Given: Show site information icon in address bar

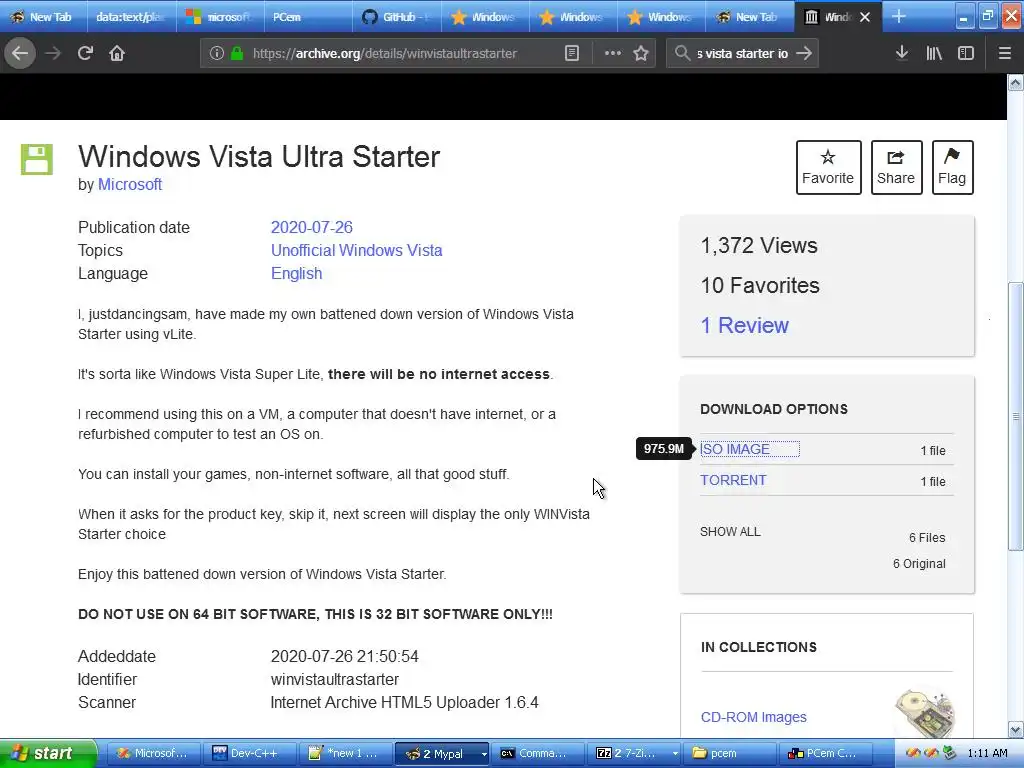Looking at the screenshot, I should point(216,54).
